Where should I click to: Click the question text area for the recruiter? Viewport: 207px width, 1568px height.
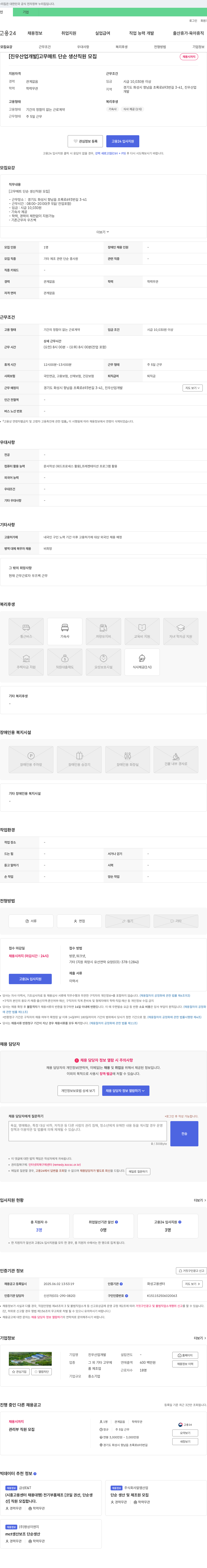click(88, 1131)
